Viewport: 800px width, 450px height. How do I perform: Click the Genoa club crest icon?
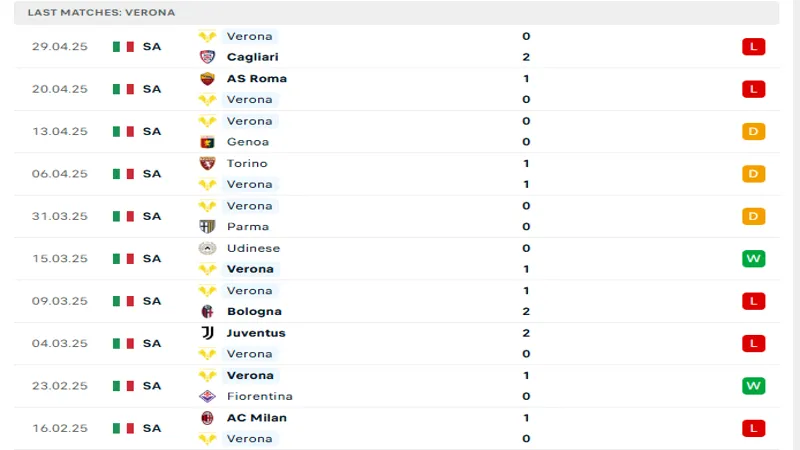pos(208,142)
